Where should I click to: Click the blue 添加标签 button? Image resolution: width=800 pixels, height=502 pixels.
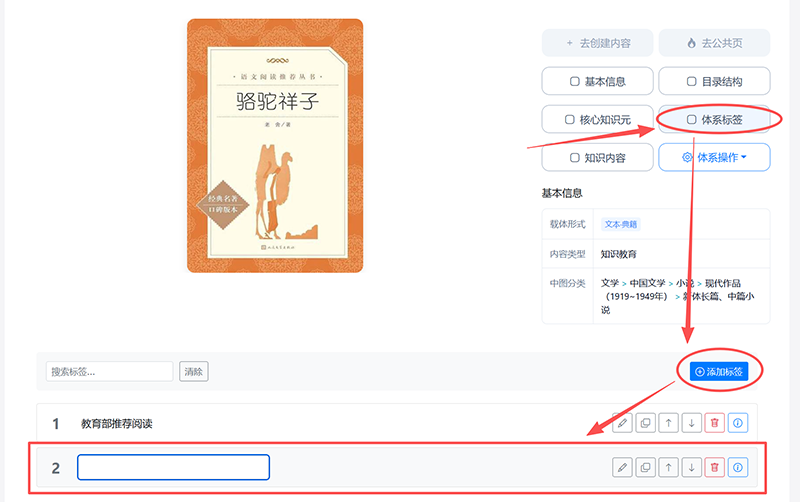(719, 371)
